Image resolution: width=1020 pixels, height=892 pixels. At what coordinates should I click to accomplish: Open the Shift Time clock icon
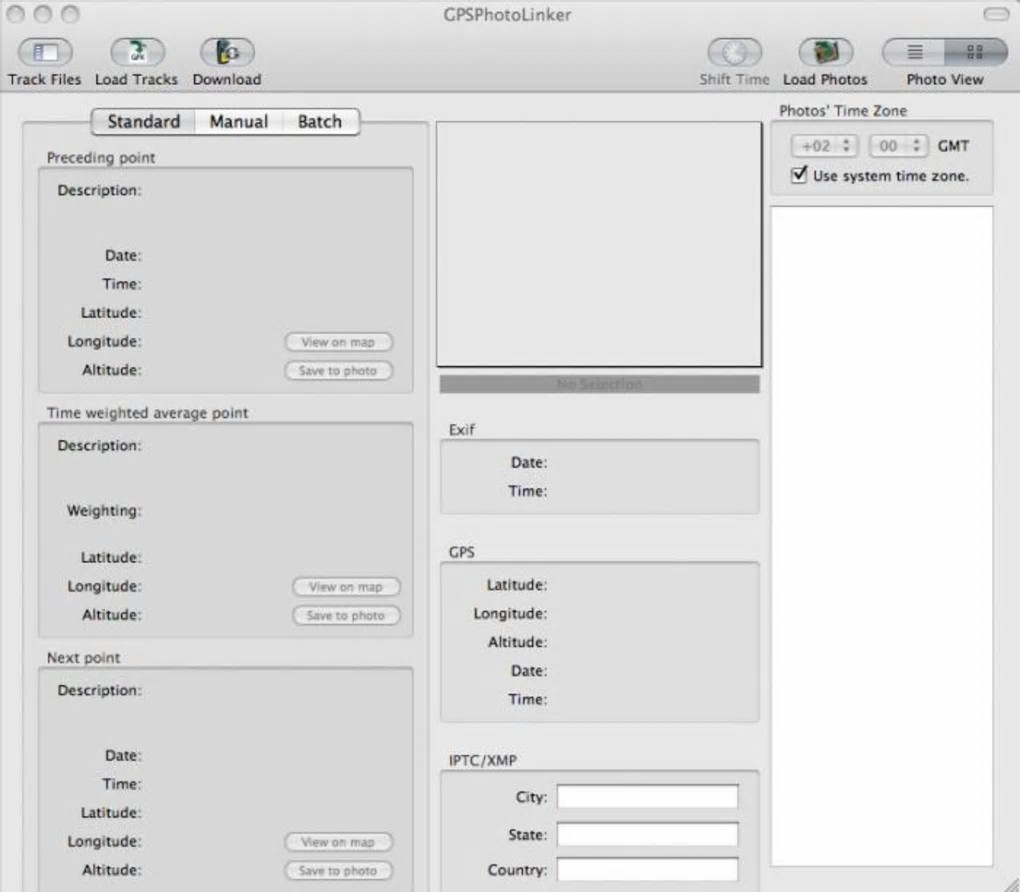coord(734,53)
